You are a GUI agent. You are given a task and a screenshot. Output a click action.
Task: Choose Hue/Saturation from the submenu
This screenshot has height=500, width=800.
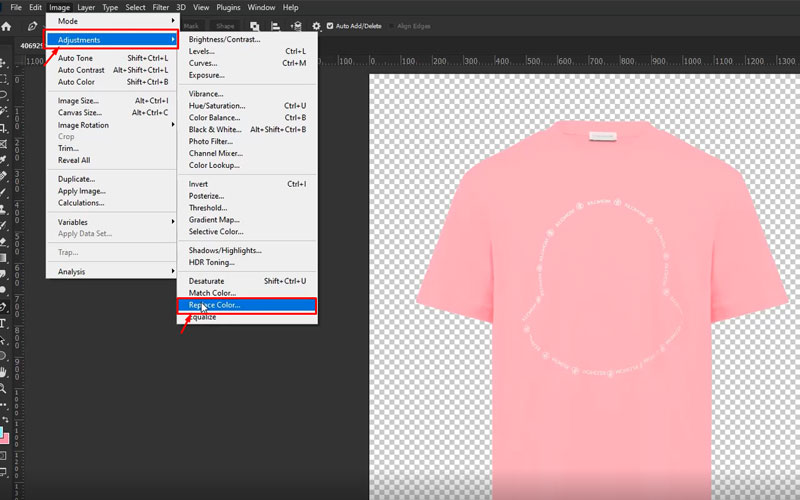click(x=247, y=106)
